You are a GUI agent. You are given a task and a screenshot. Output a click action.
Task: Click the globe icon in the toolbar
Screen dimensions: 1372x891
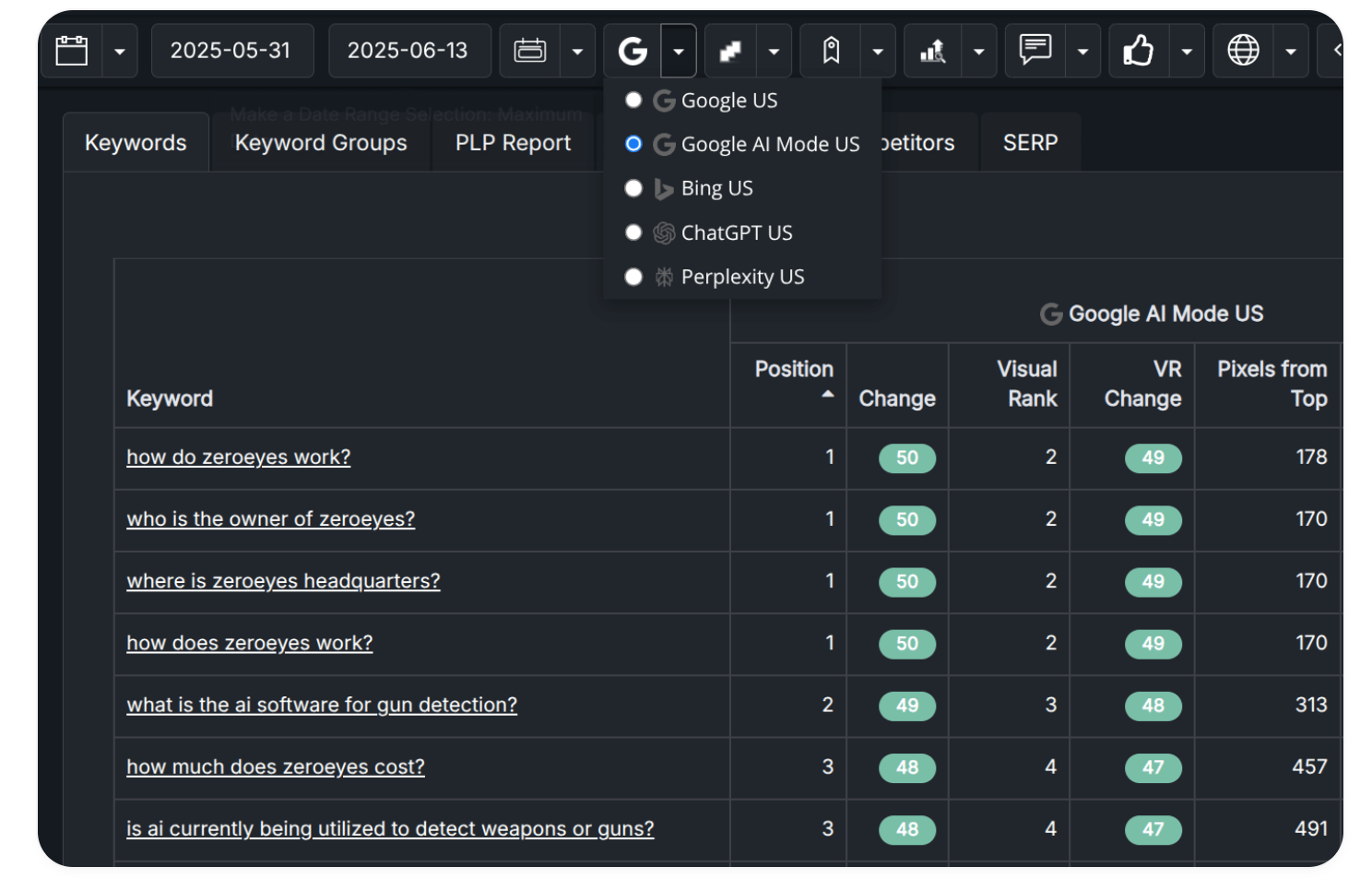[1243, 51]
